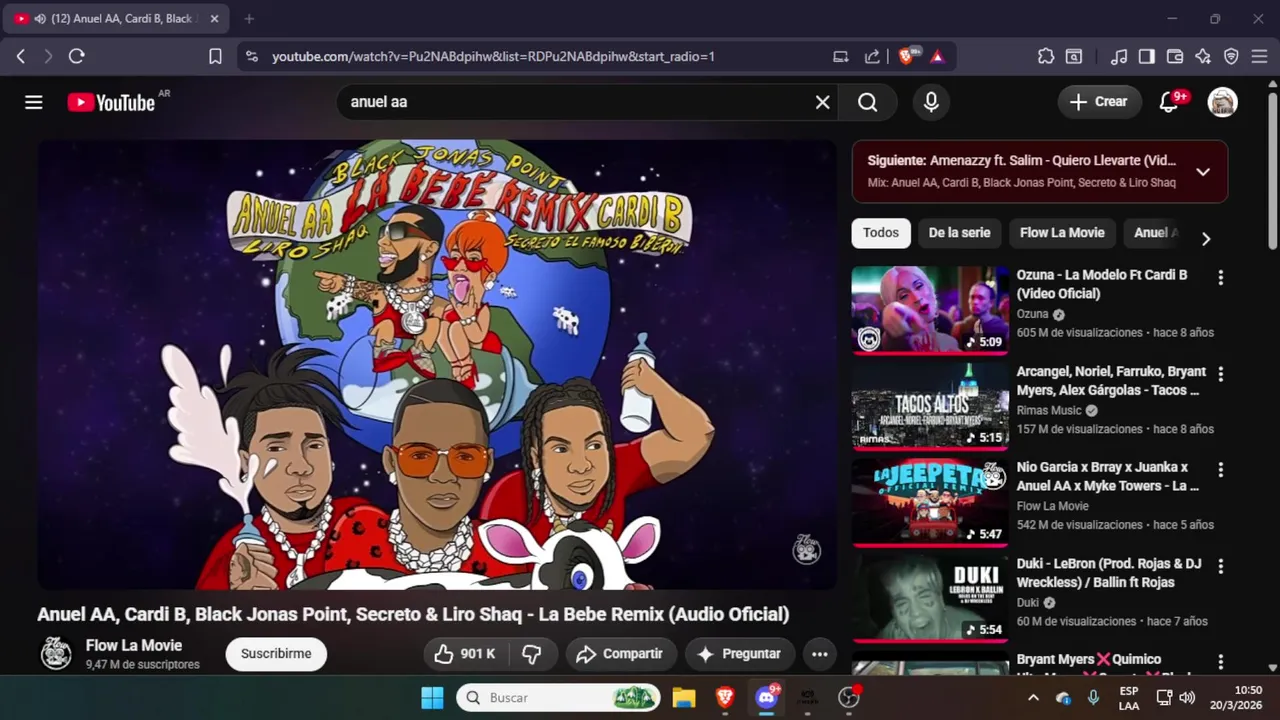Open the Duki LeBron thumbnail
Viewport: 1280px width, 720px height.
930,597
